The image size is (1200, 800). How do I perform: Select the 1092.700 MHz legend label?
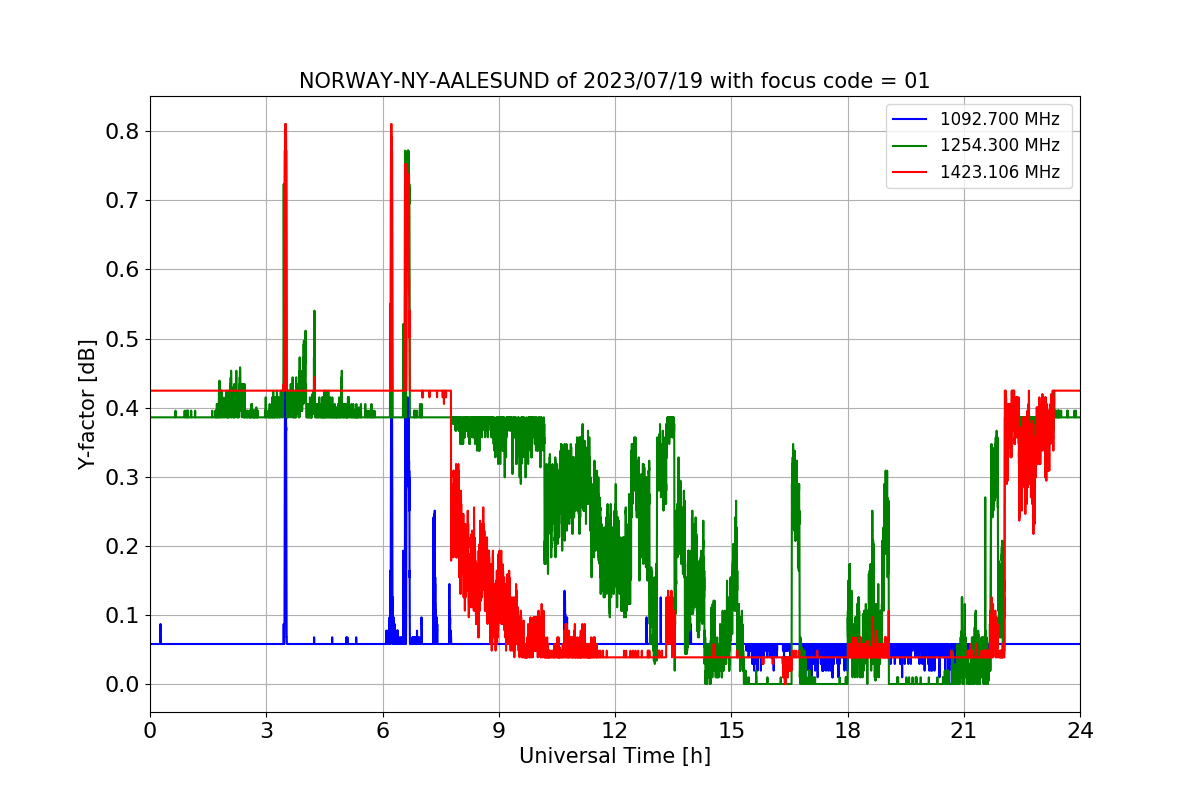1000,119
